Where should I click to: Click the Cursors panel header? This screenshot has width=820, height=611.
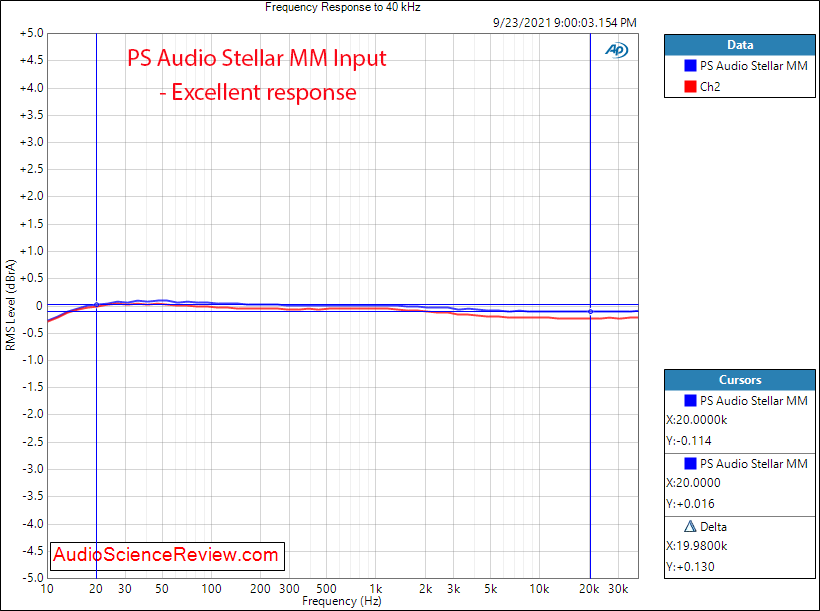tap(739, 380)
